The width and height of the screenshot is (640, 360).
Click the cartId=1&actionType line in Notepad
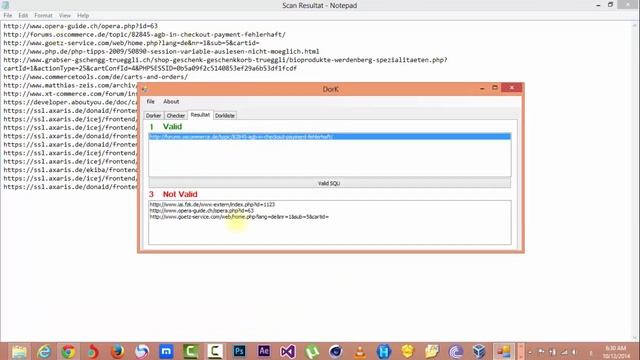[150, 69]
